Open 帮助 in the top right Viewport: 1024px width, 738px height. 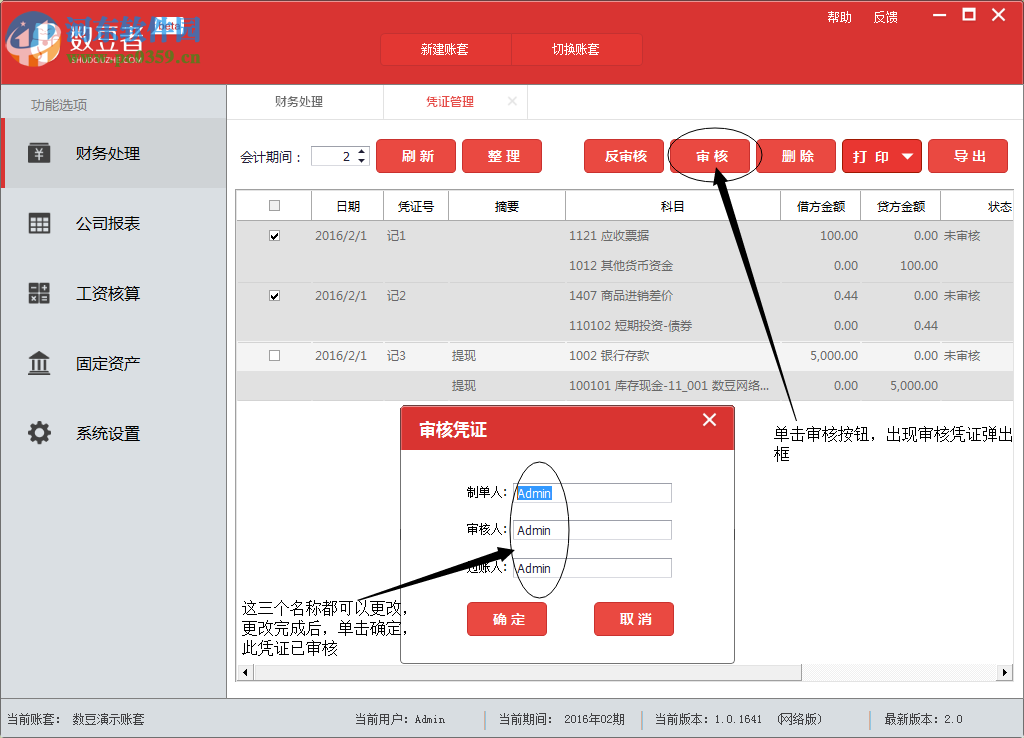point(840,16)
